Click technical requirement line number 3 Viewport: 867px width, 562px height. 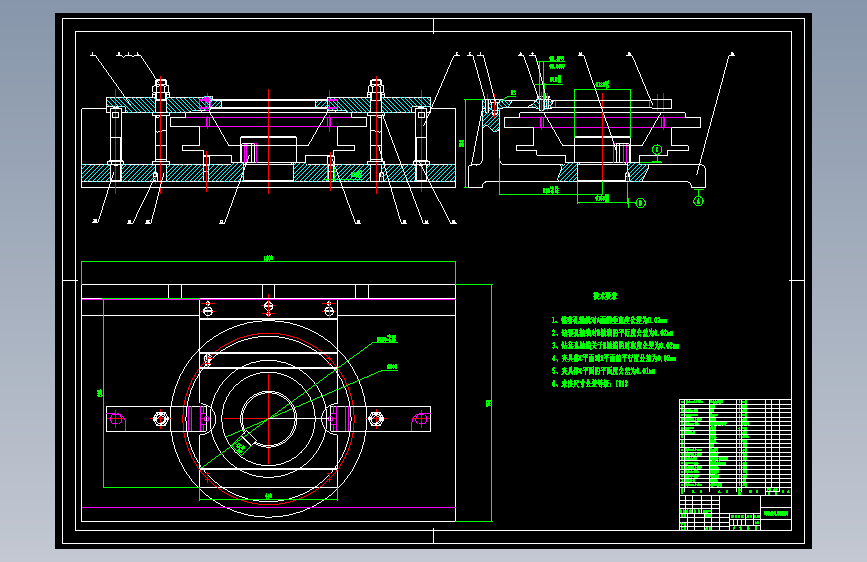615,346
